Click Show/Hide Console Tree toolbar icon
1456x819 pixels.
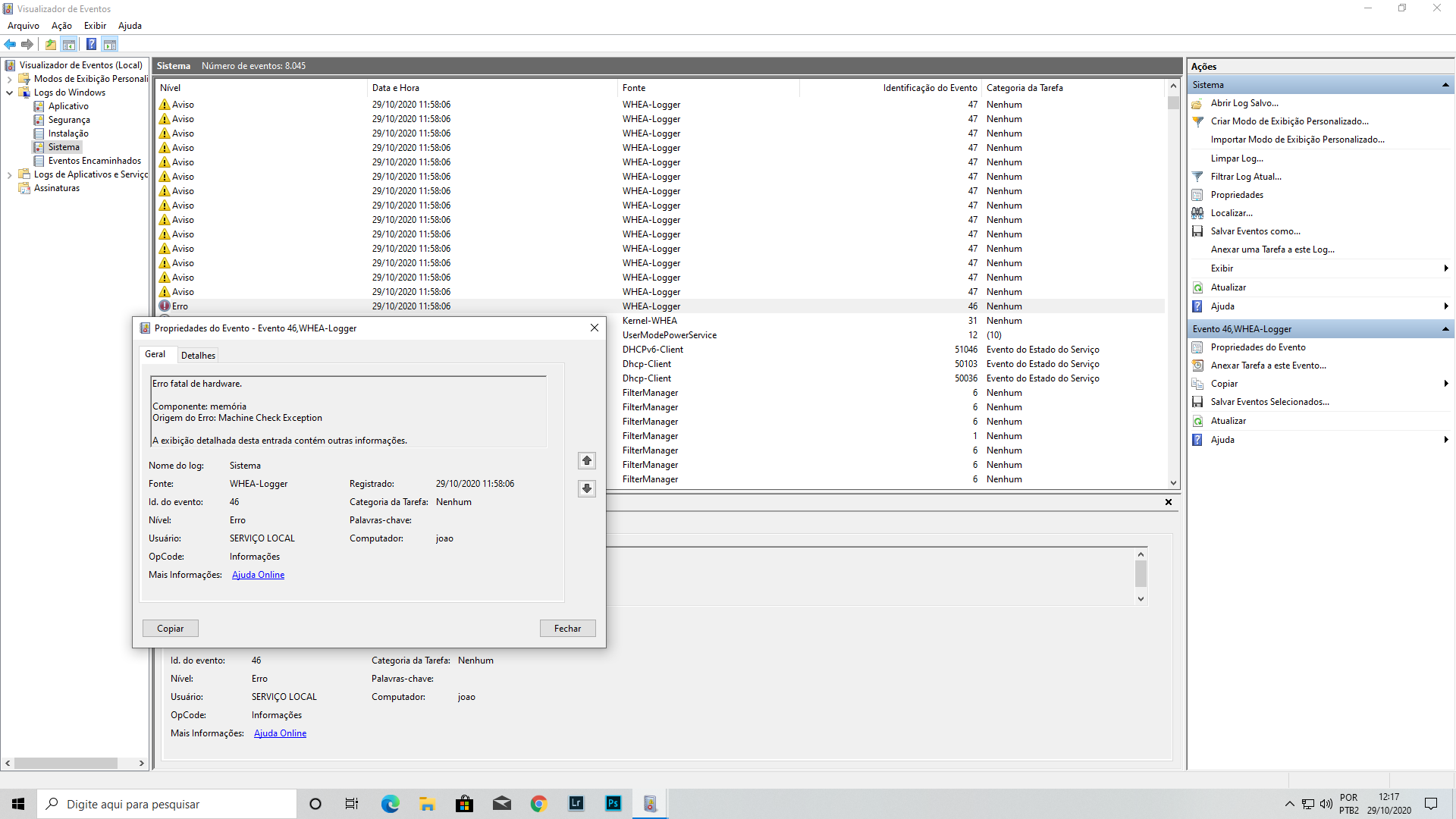click(69, 44)
